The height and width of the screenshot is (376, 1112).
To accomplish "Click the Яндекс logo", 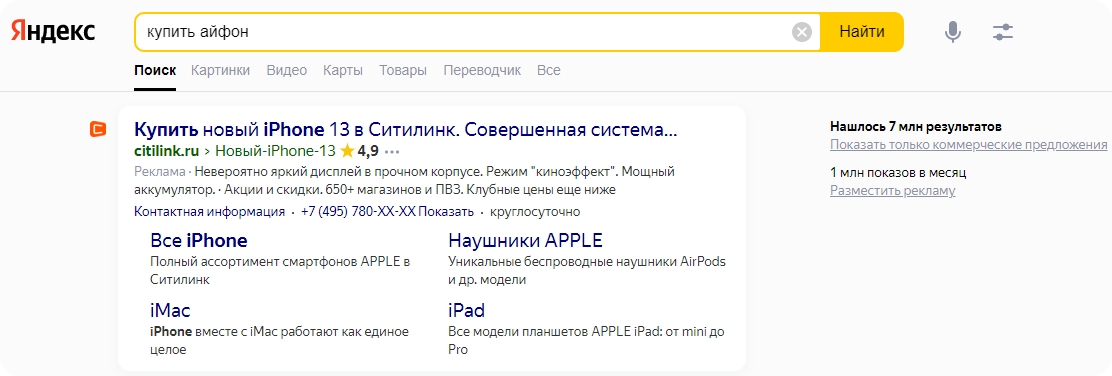I will point(53,32).
